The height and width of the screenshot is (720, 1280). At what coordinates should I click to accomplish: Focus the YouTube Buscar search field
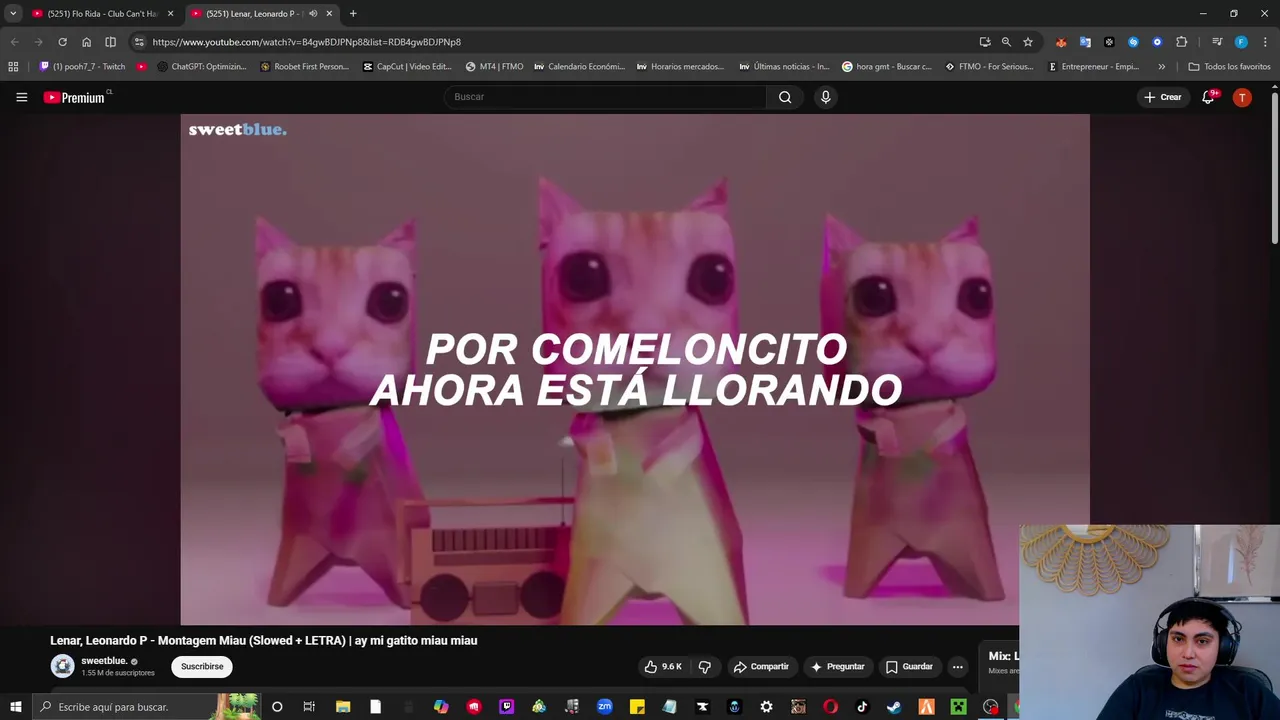tap(606, 97)
